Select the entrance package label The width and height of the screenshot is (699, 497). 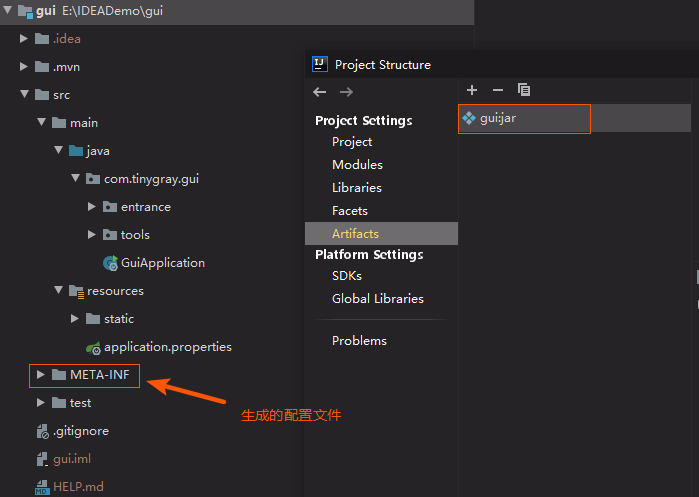point(146,207)
